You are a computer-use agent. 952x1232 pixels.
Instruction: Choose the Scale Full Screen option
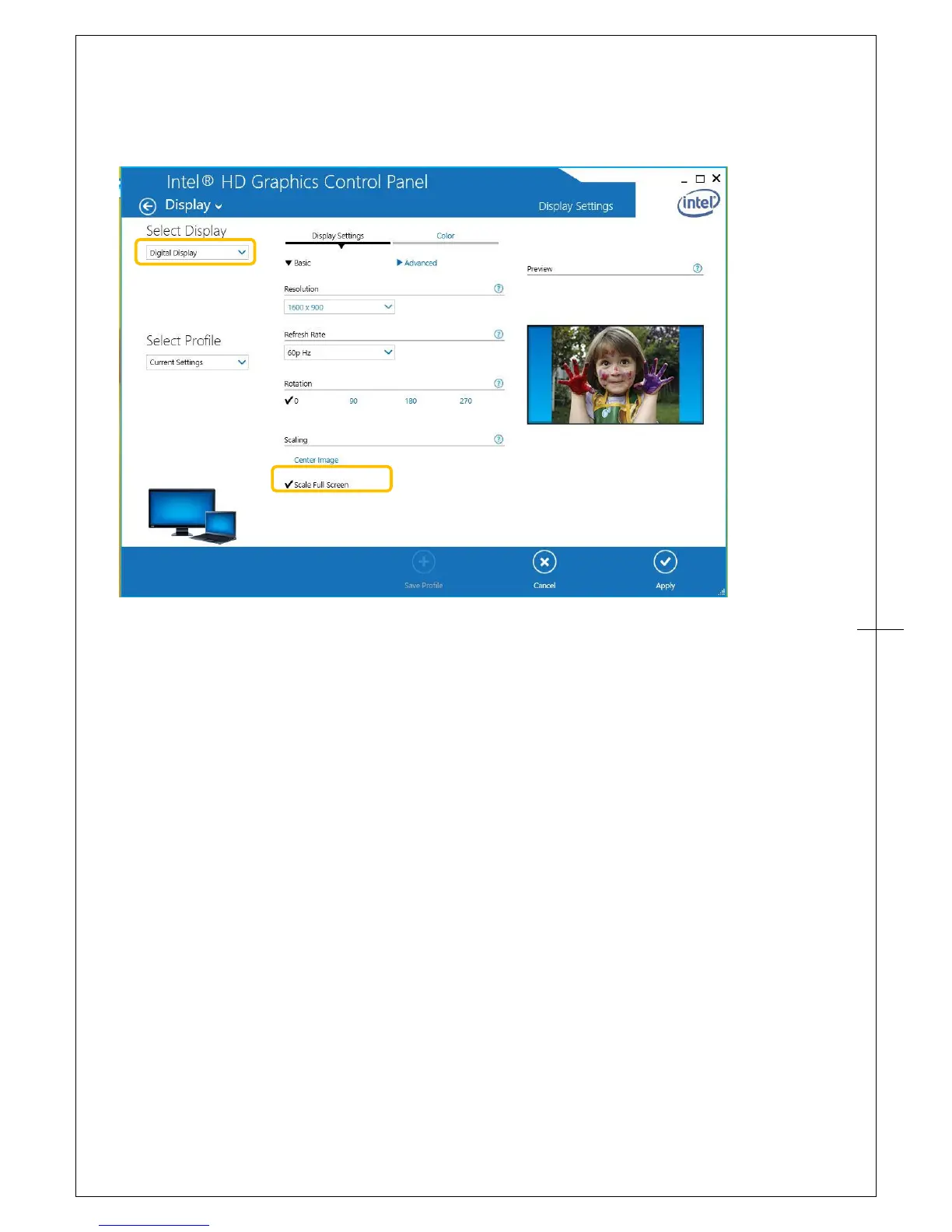317,485
